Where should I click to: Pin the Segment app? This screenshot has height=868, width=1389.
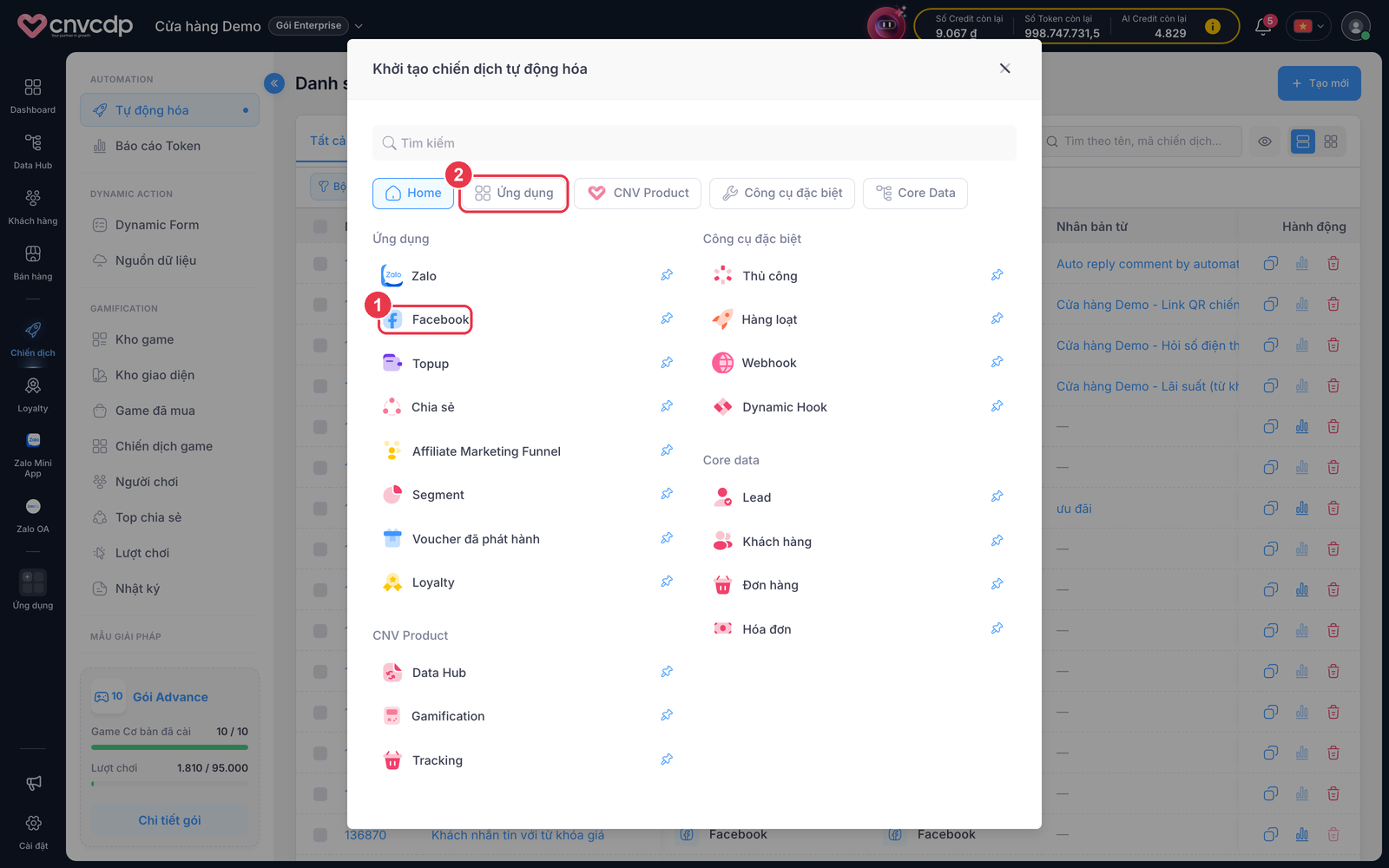667,494
